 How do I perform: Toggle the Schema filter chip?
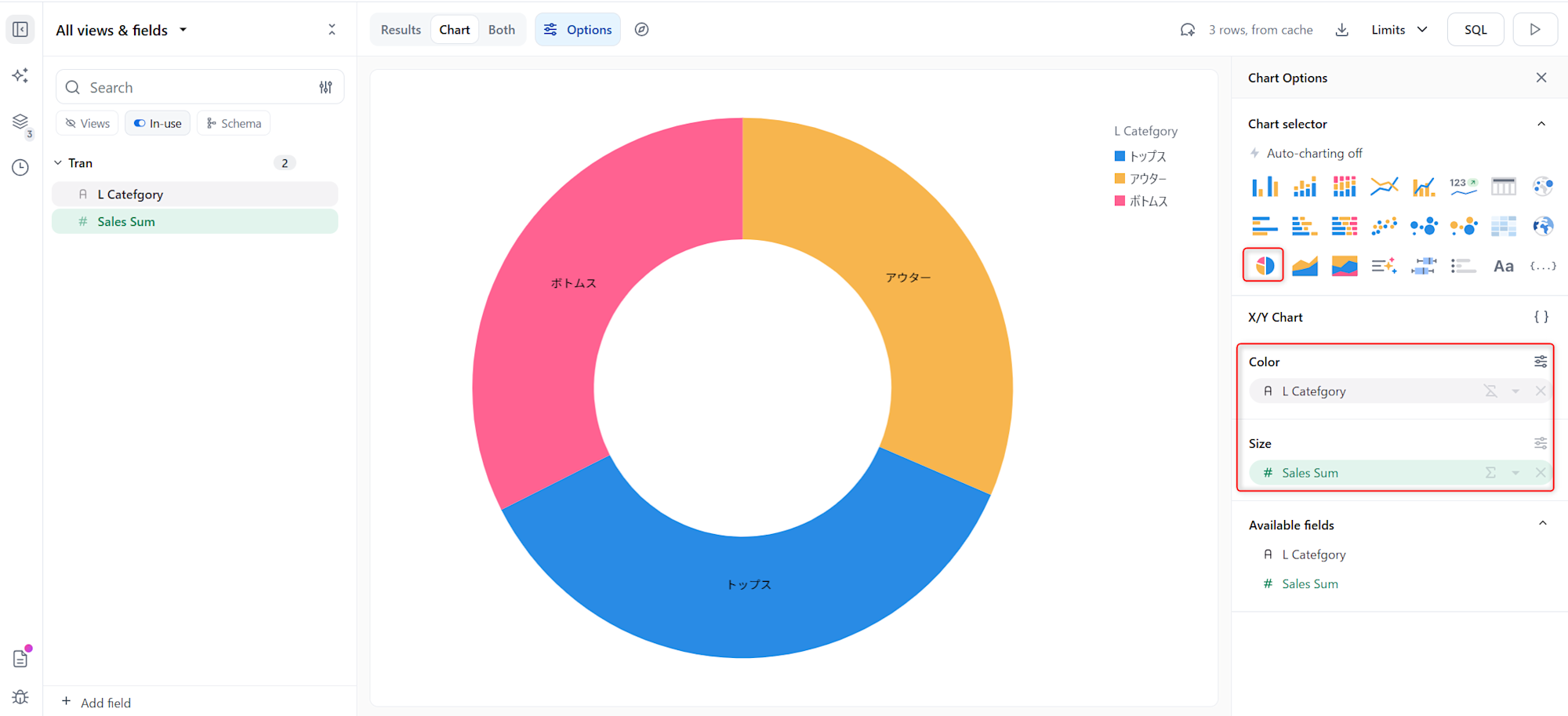[234, 123]
